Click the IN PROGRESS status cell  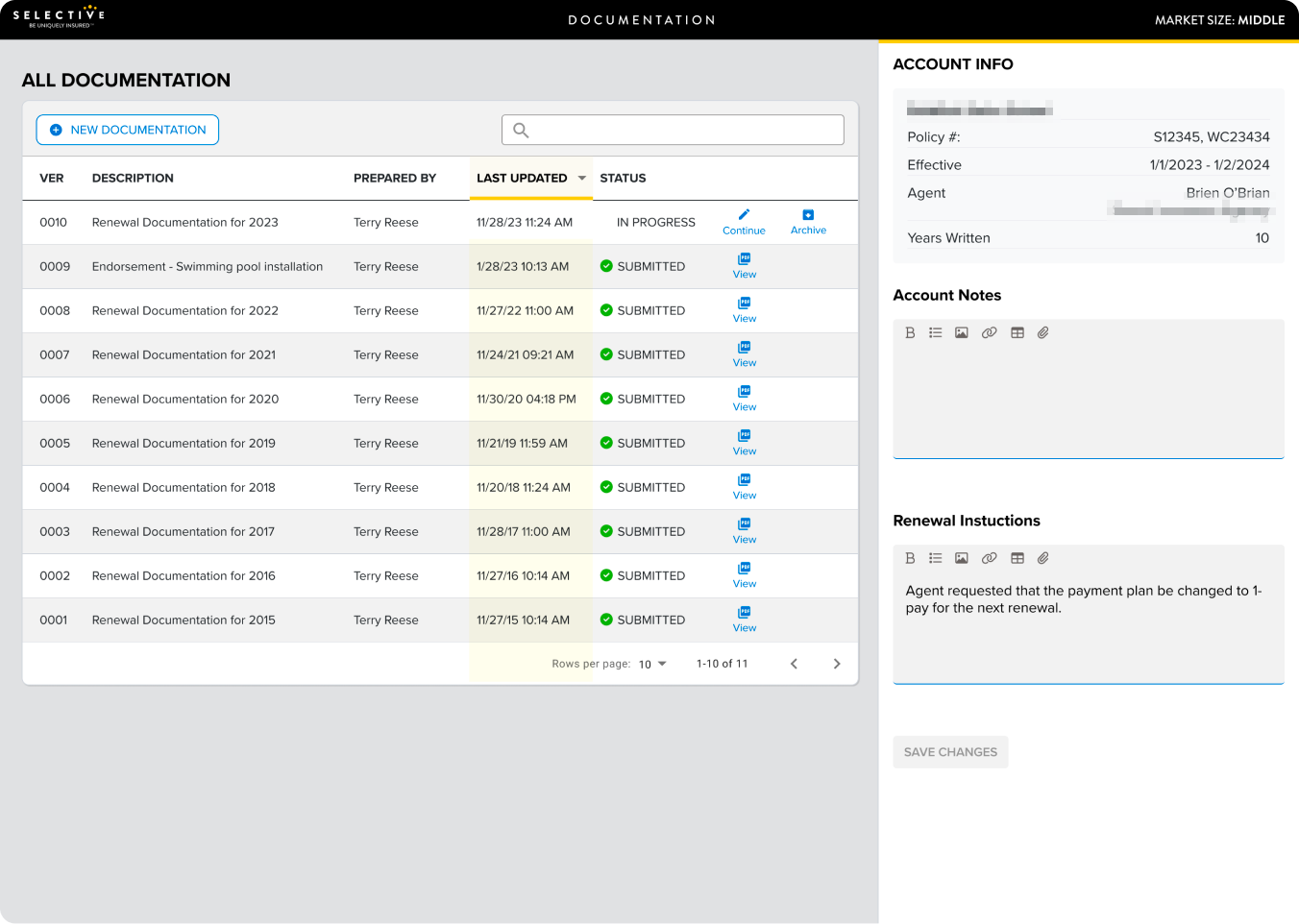[x=656, y=222]
